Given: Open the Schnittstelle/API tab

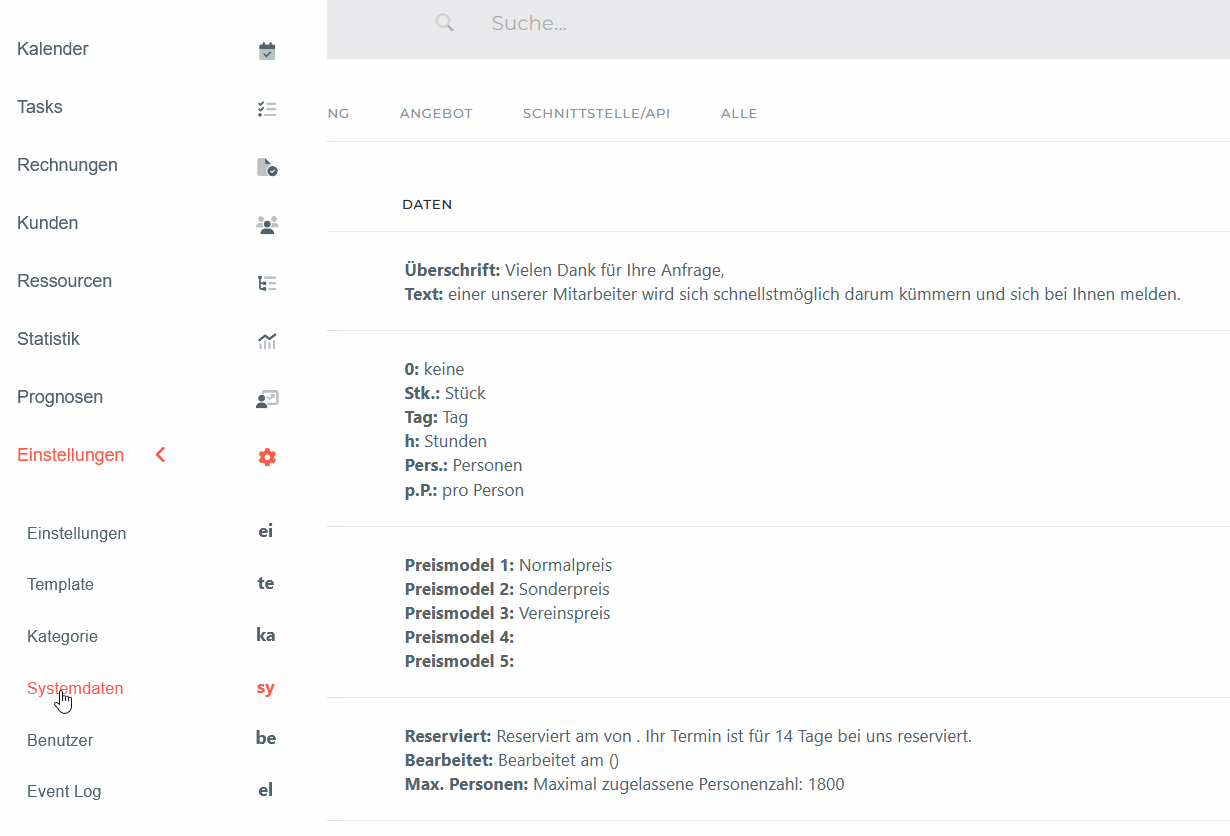Looking at the screenshot, I should tap(596, 113).
